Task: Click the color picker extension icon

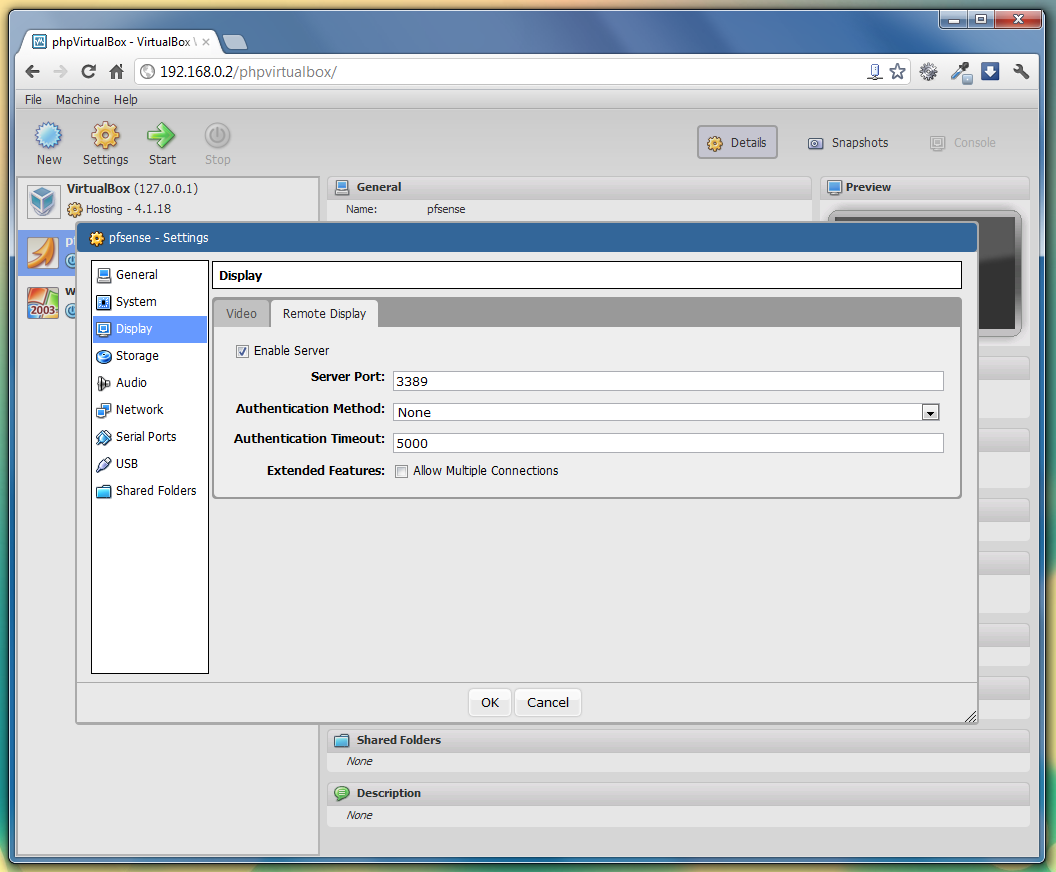Action: coord(961,72)
